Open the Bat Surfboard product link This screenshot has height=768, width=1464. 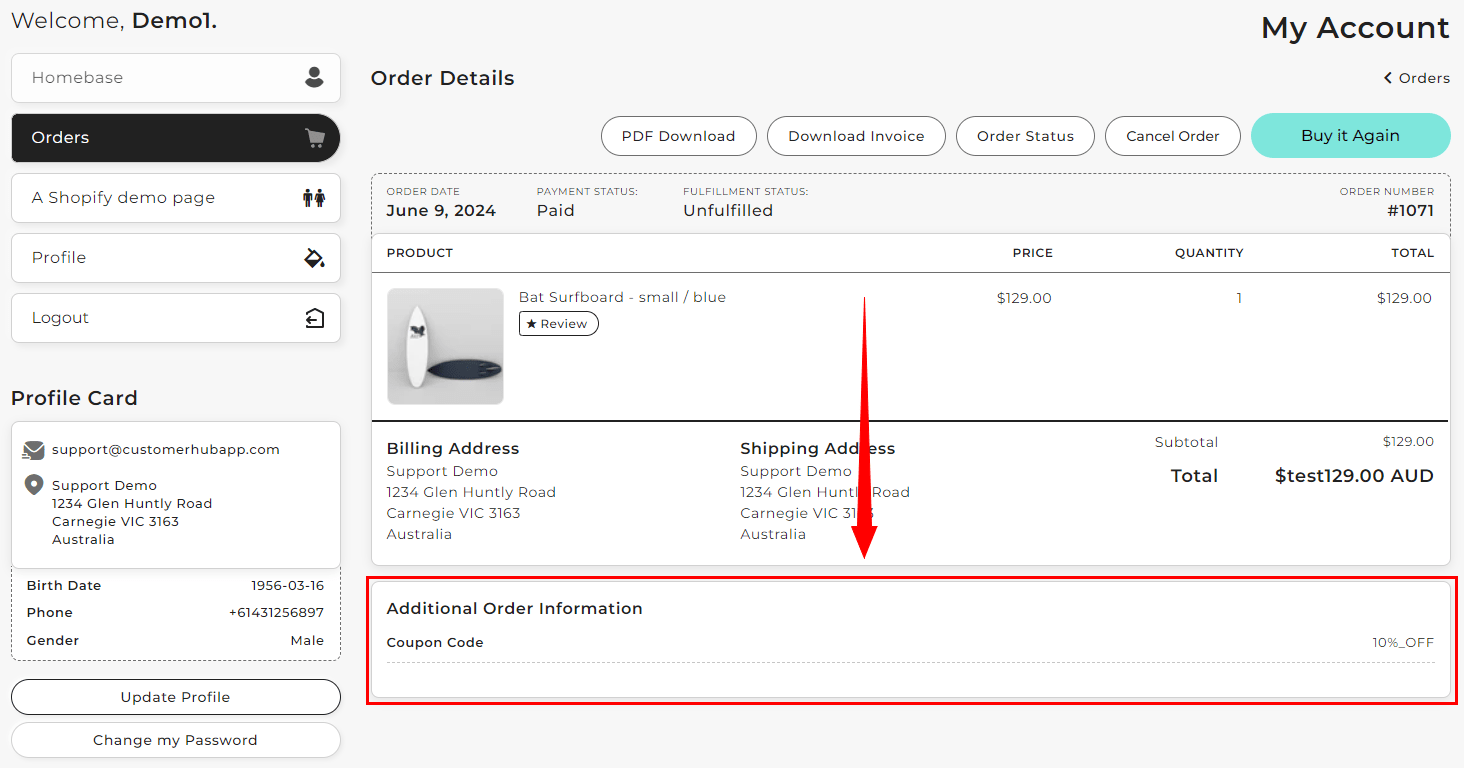tap(622, 296)
